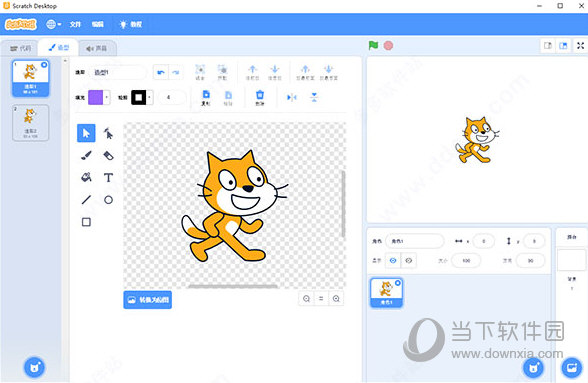
Task: Click the Backward one layer icon
Action: [274, 72]
